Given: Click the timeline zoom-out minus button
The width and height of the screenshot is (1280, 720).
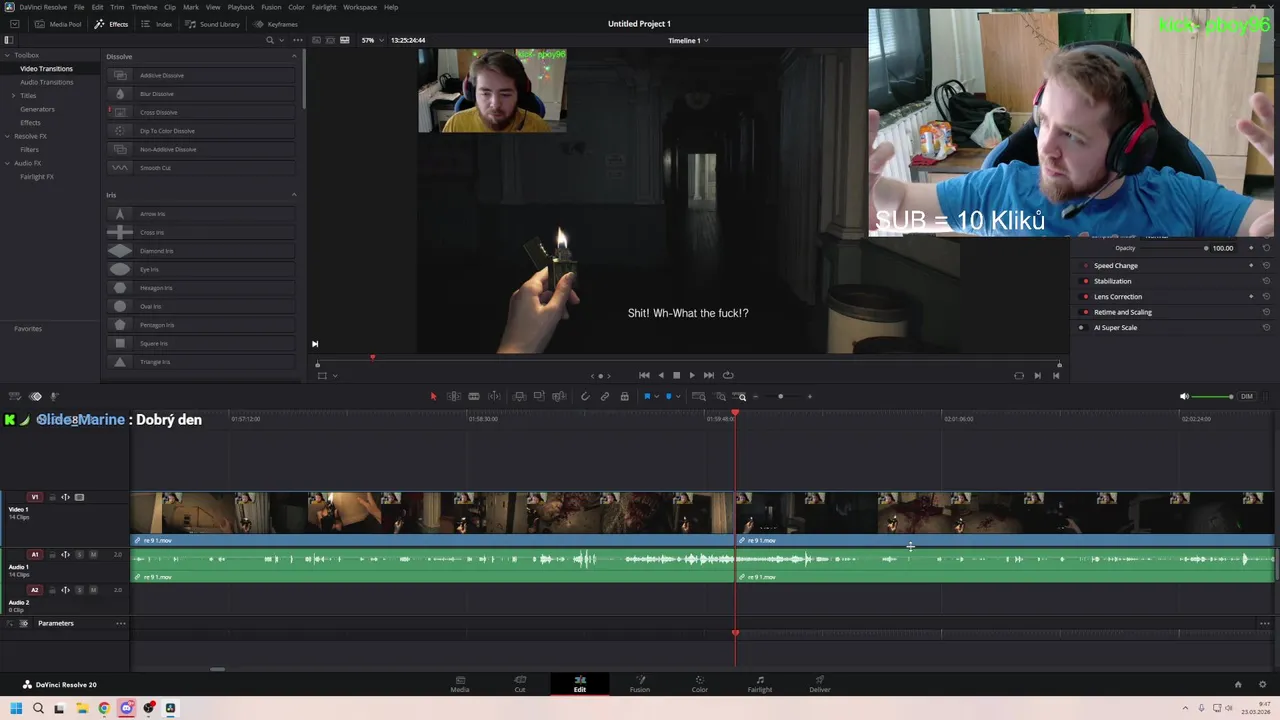Looking at the screenshot, I should pyautogui.click(x=755, y=397).
